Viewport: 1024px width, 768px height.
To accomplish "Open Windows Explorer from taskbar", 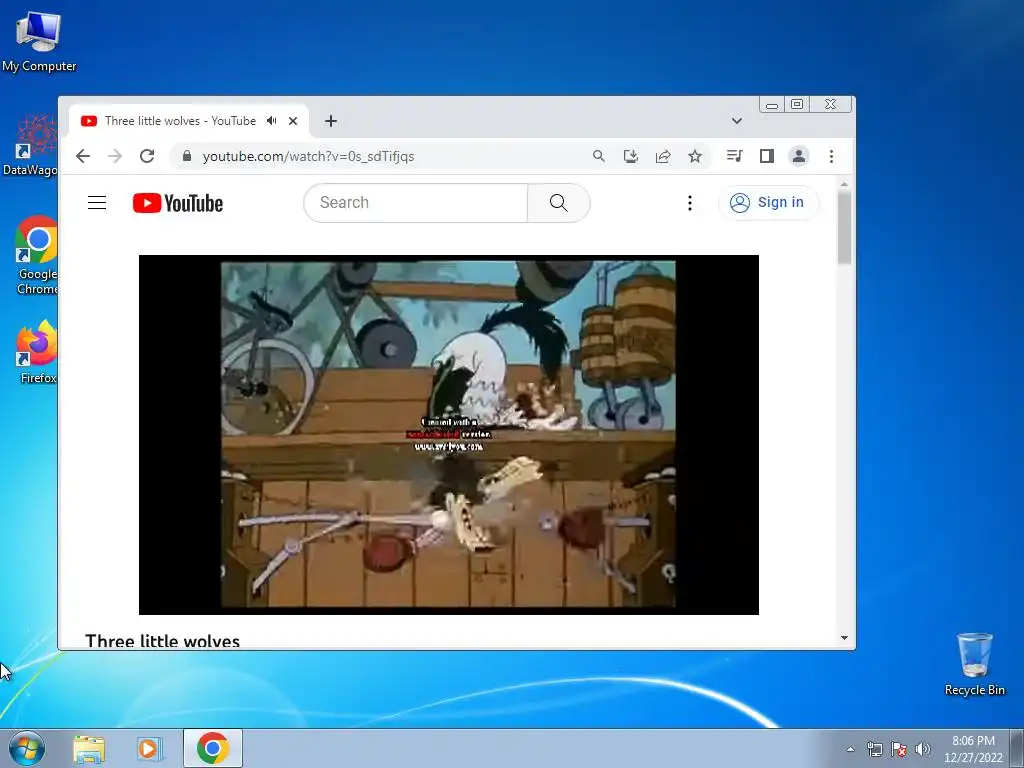I will pos(89,748).
